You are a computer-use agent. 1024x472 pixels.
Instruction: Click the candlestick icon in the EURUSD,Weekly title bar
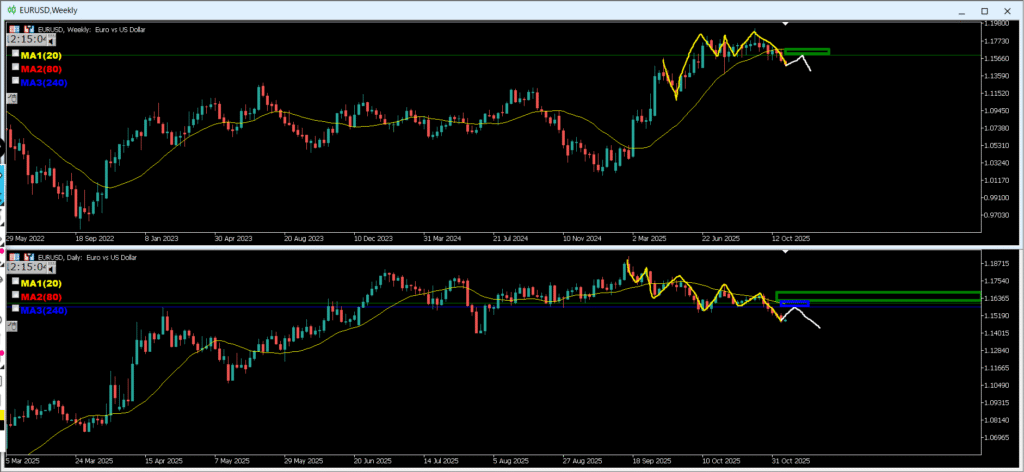[10, 9]
